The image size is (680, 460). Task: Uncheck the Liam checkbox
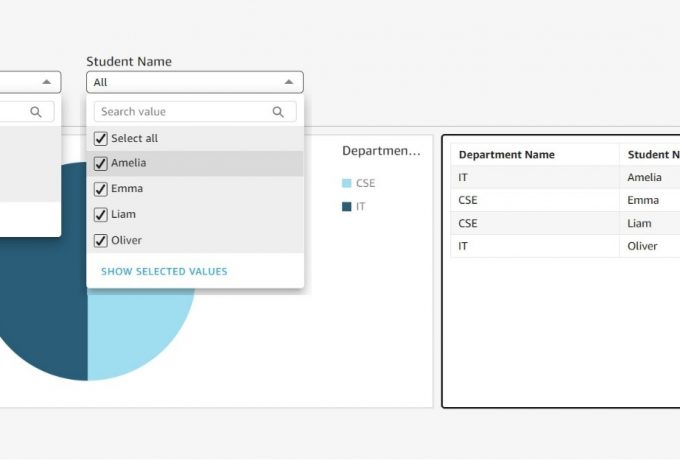(x=101, y=215)
